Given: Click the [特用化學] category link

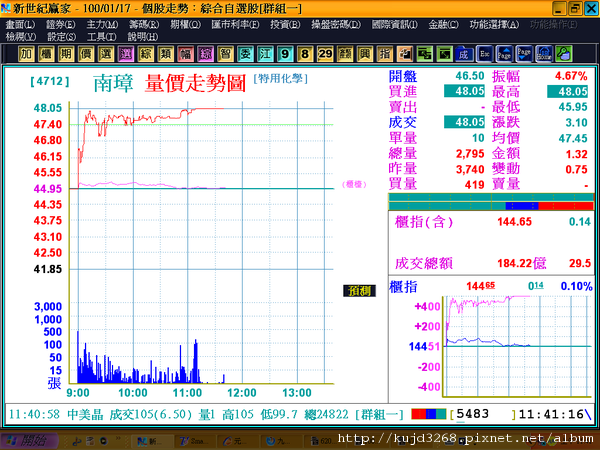Looking at the screenshot, I should click(280, 79).
